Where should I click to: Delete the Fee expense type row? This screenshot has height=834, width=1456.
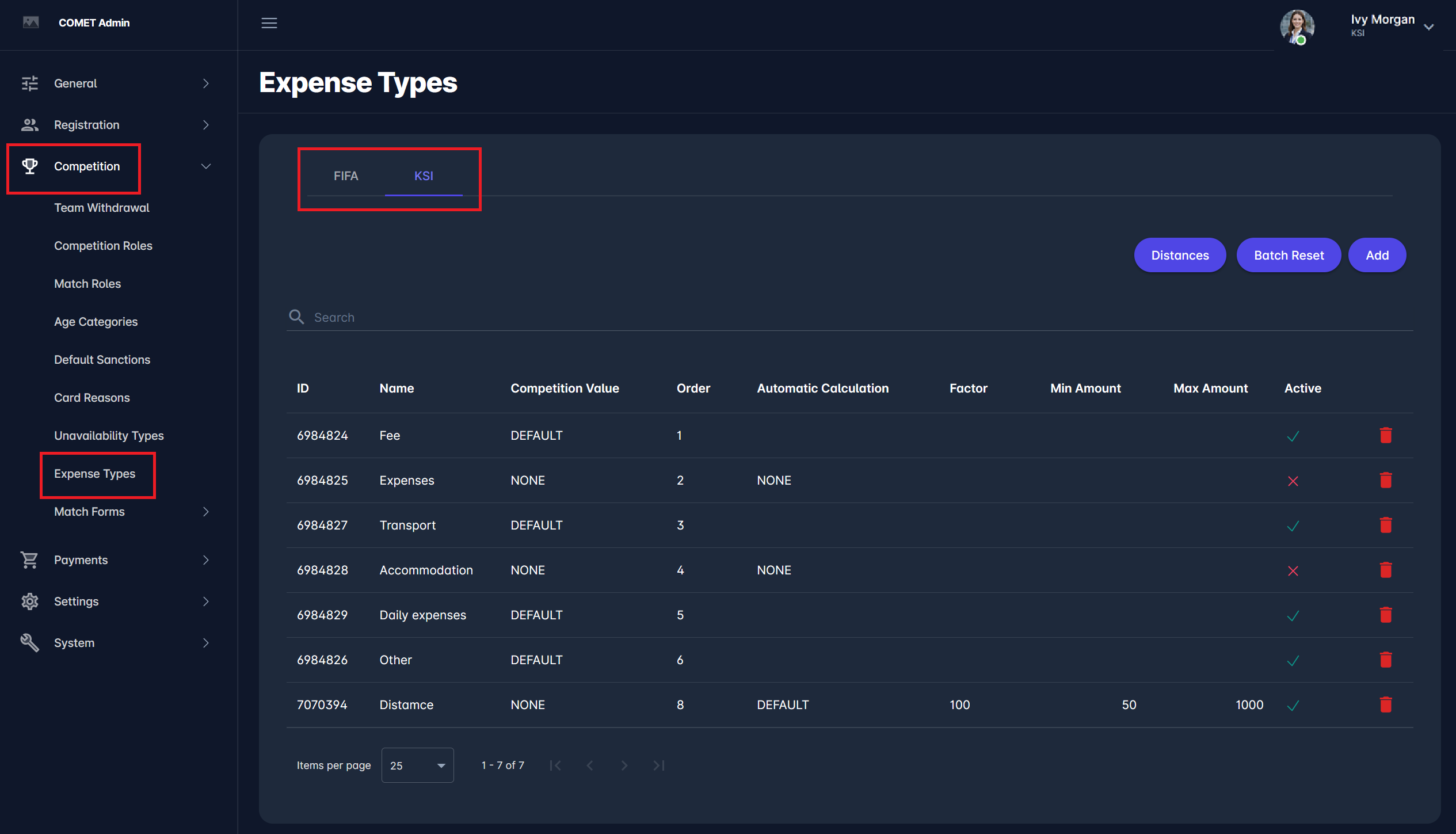(x=1385, y=435)
